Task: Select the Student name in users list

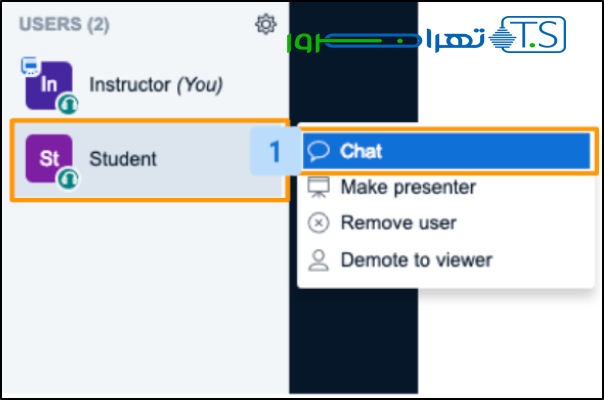Action: 123,158
